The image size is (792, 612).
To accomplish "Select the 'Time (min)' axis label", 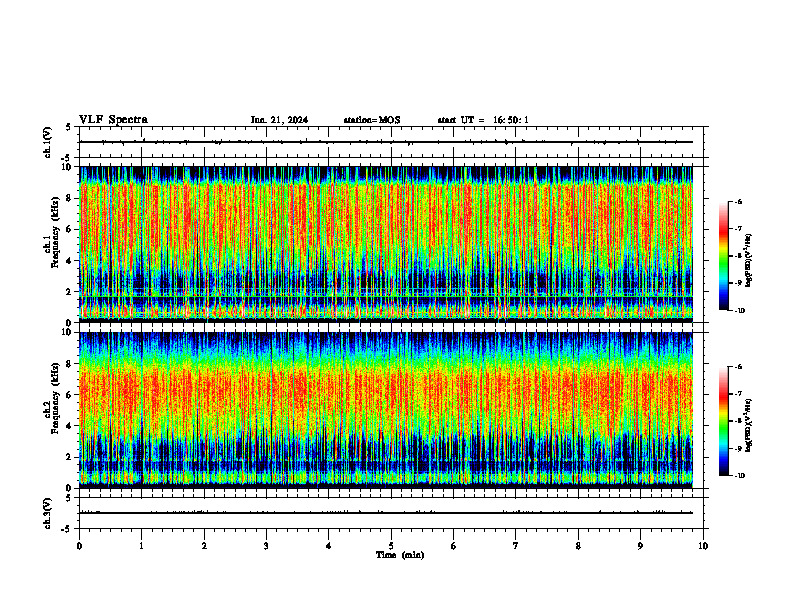I will tap(400, 555).
